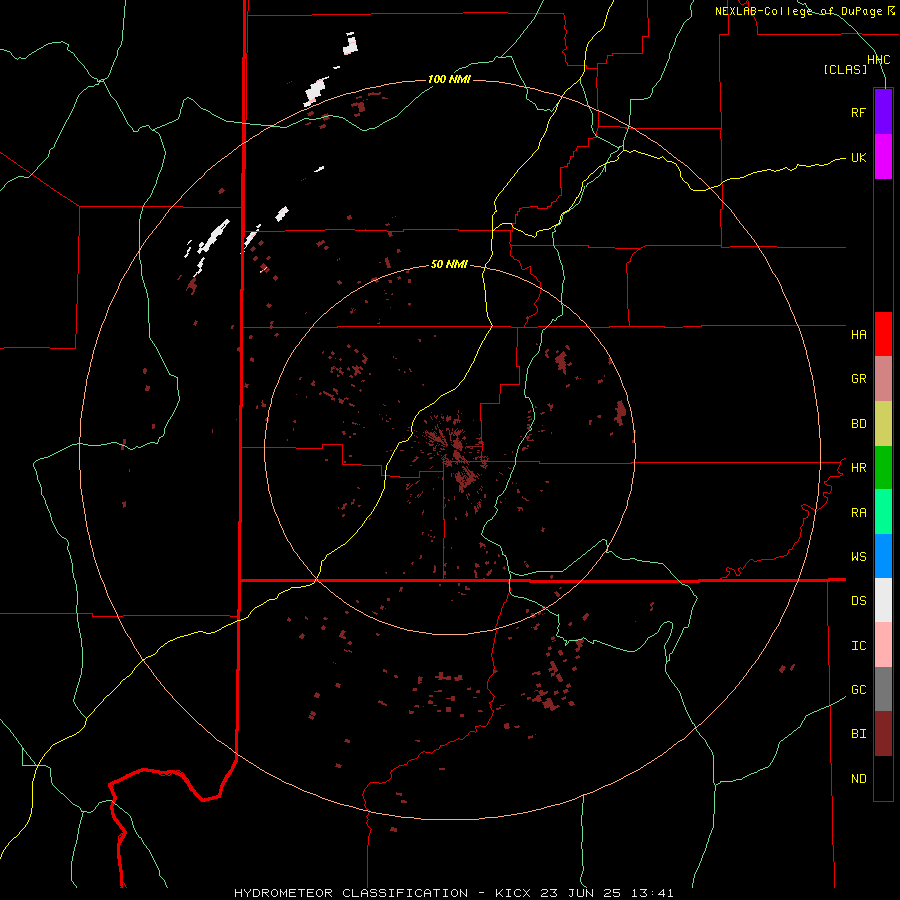
Task: Click the "ND" legend label
Action: (858, 779)
